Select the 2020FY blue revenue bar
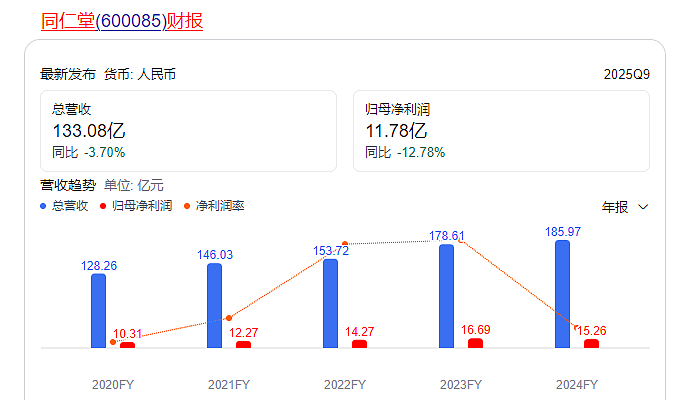Image resolution: width=675 pixels, height=400 pixels. [x=98, y=311]
